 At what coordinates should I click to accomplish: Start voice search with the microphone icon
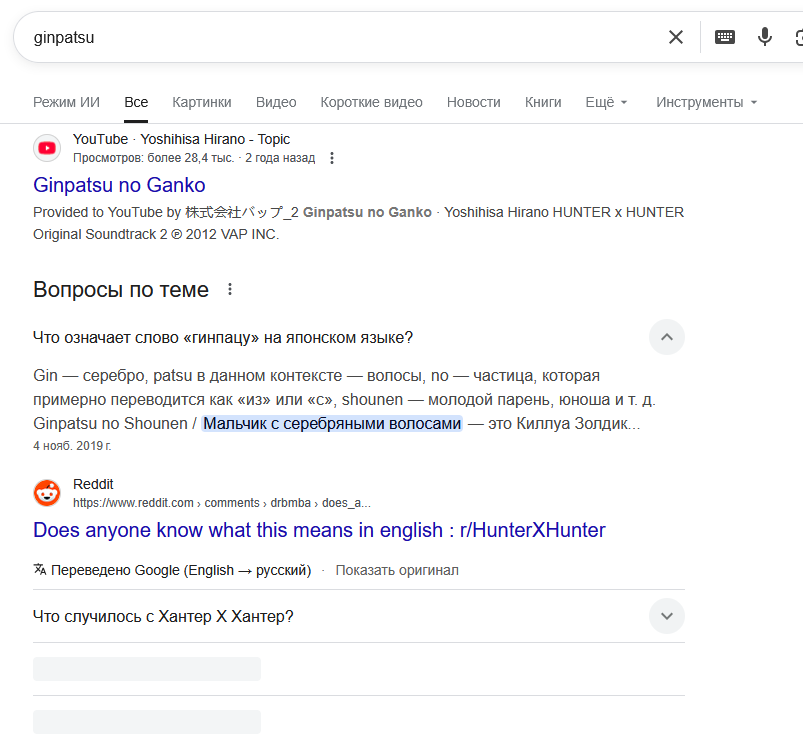tap(765, 37)
